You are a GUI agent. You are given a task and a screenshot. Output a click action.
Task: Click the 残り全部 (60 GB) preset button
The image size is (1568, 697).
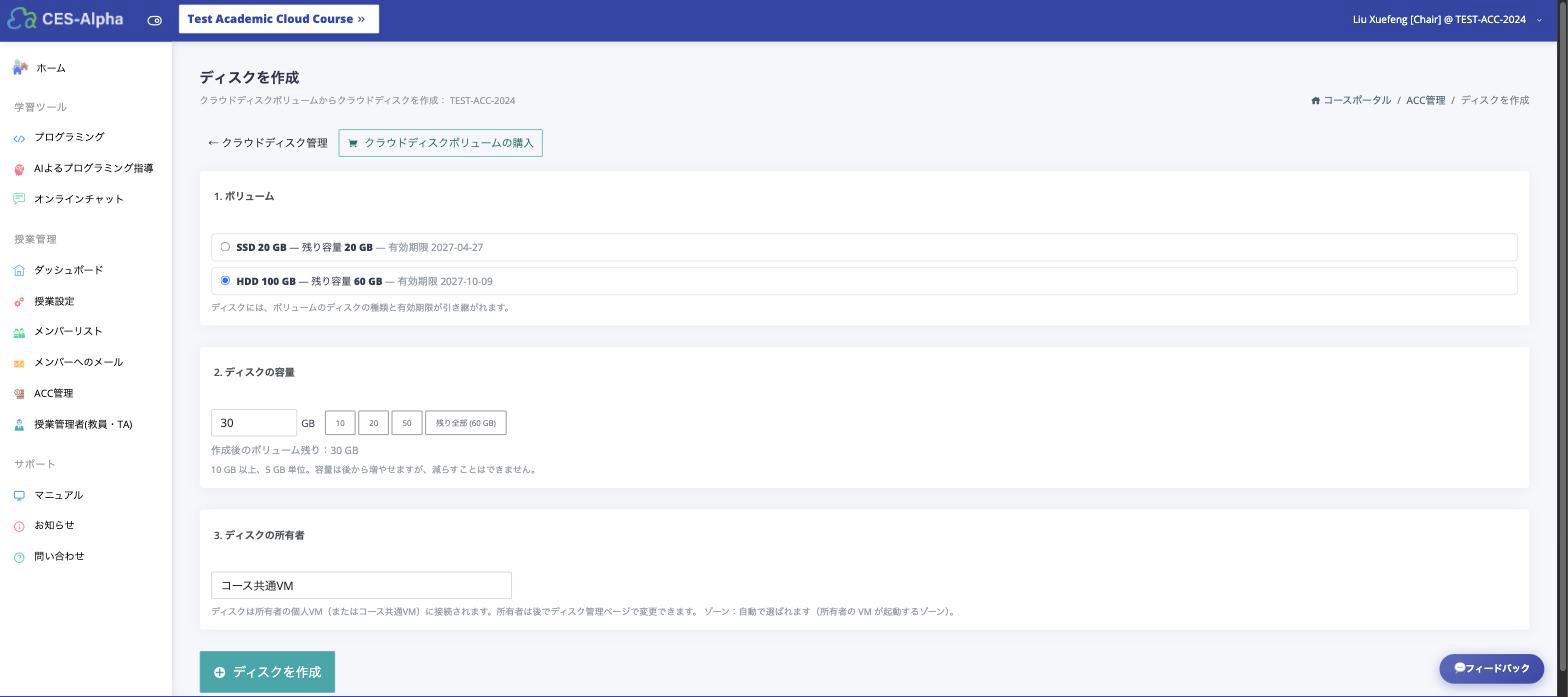(x=466, y=423)
